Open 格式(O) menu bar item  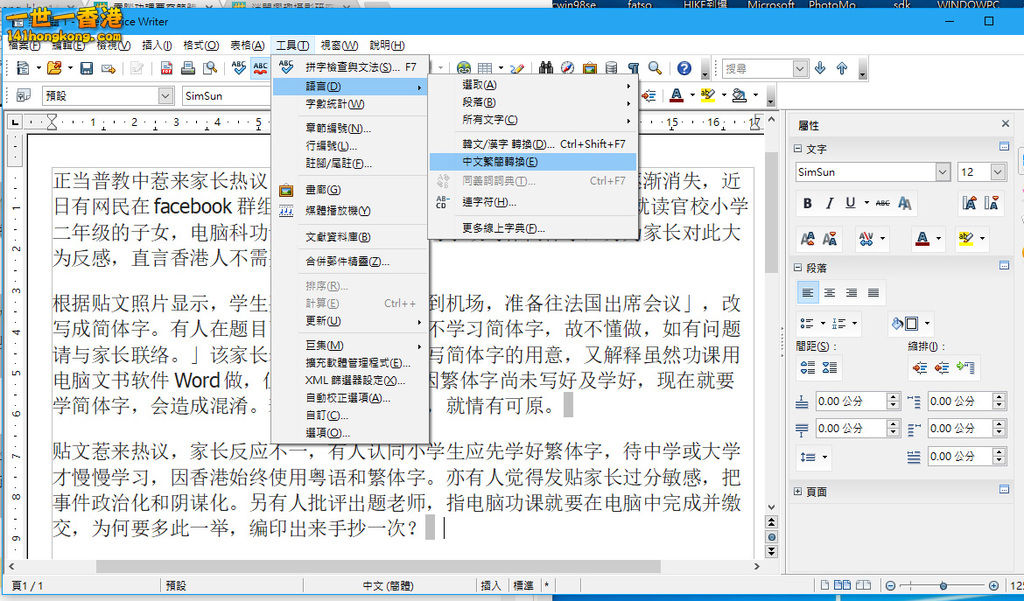(x=200, y=45)
